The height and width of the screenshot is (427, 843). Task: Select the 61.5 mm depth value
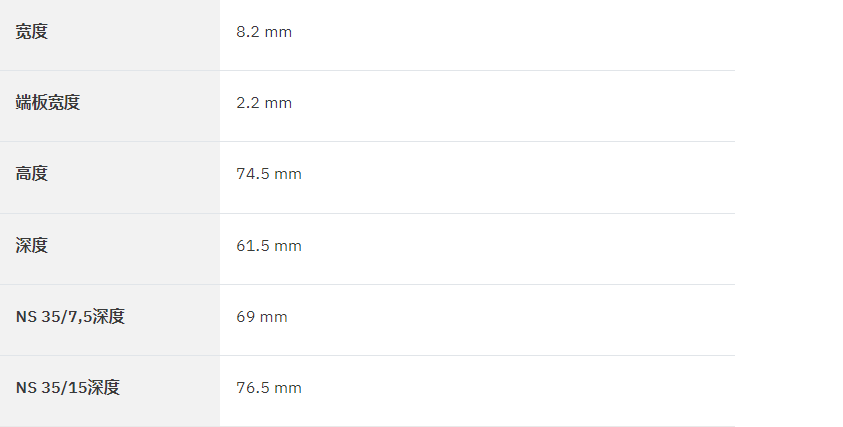click(269, 246)
